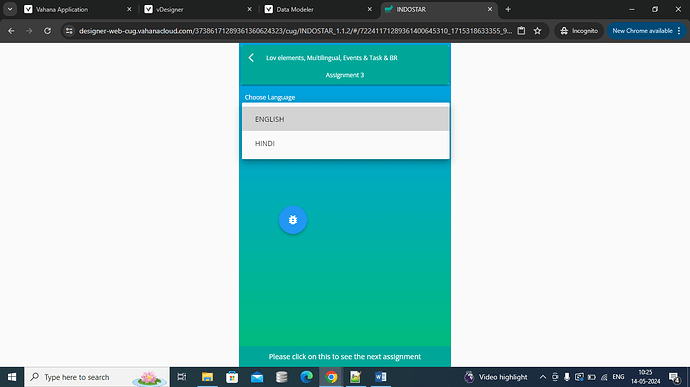This screenshot has height=387, width=690.
Task: Open a new browser tab
Action: 508,9
